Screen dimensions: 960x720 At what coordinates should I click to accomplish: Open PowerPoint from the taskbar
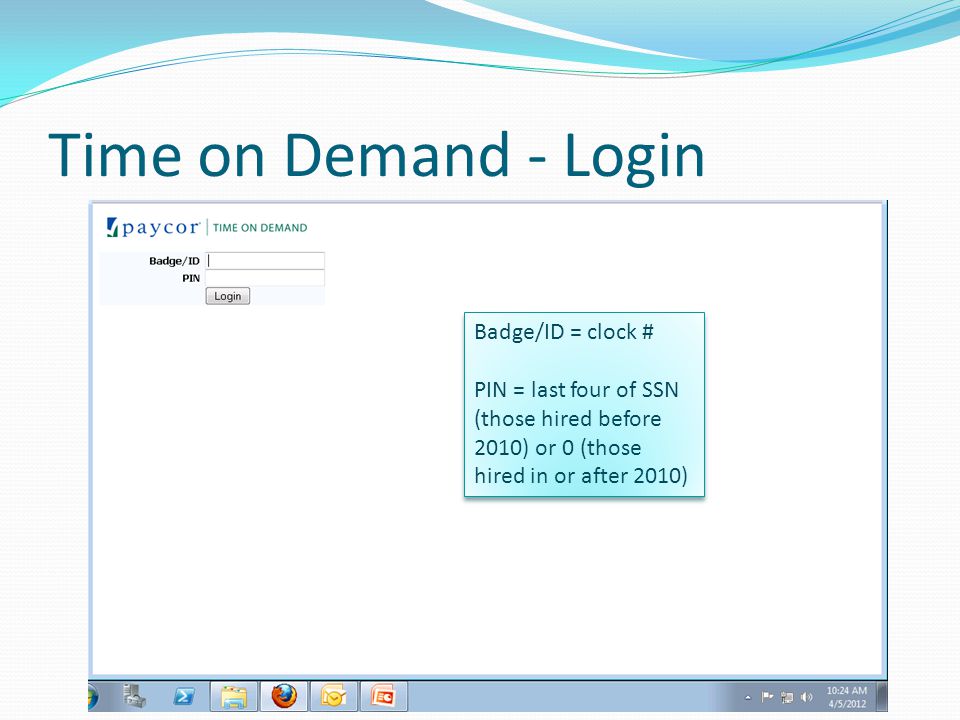(x=384, y=697)
